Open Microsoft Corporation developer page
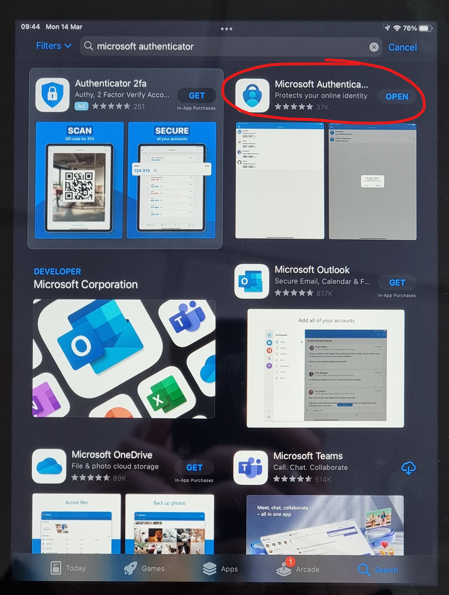449x595 pixels. click(x=85, y=285)
